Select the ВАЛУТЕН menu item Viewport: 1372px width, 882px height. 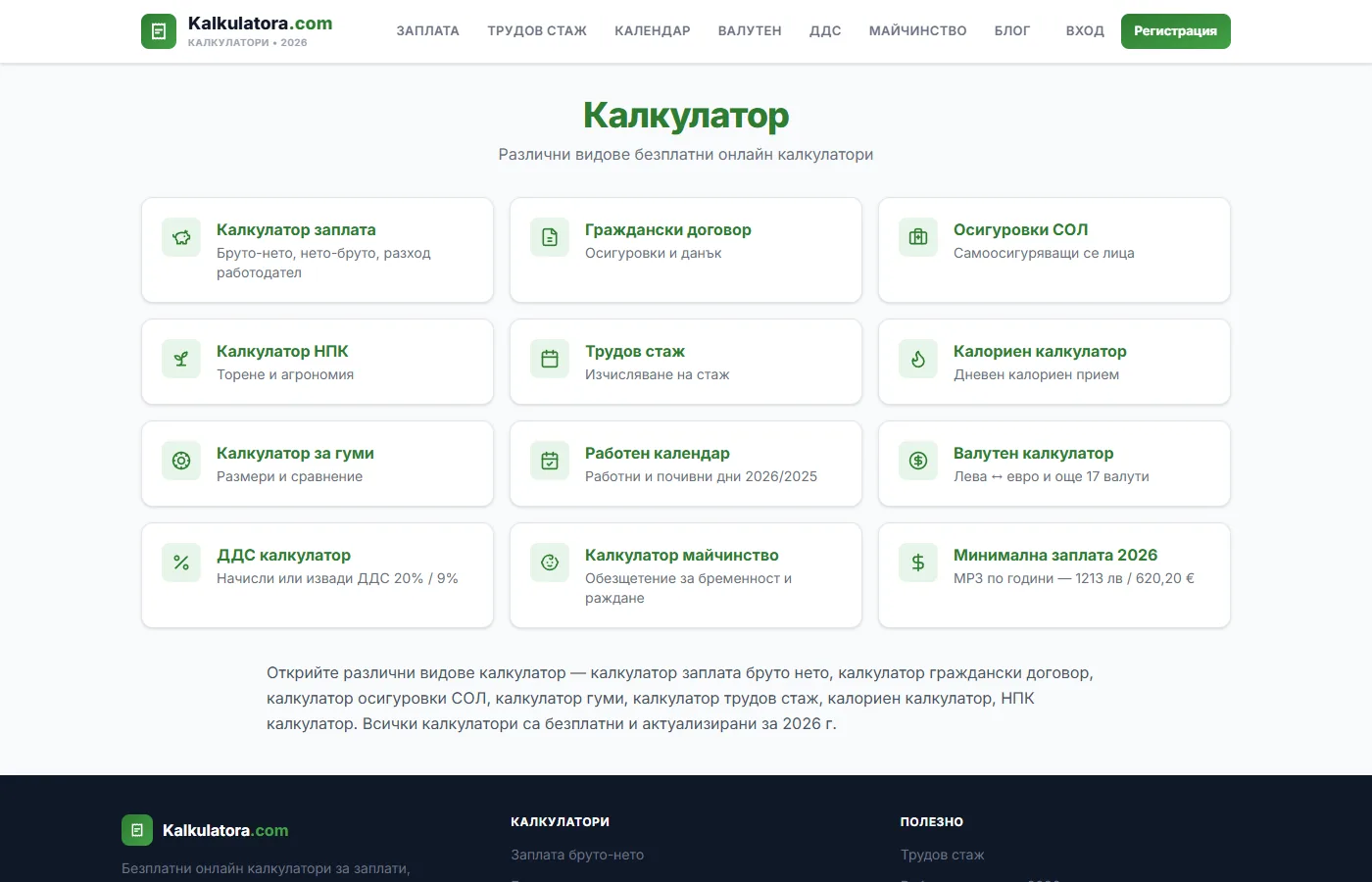click(x=750, y=31)
